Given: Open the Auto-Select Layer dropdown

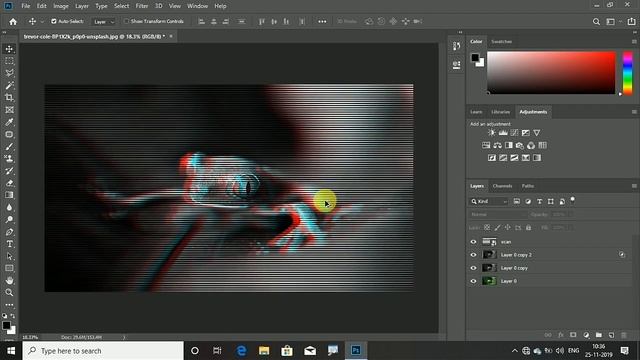Looking at the screenshot, I should [x=103, y=22].
